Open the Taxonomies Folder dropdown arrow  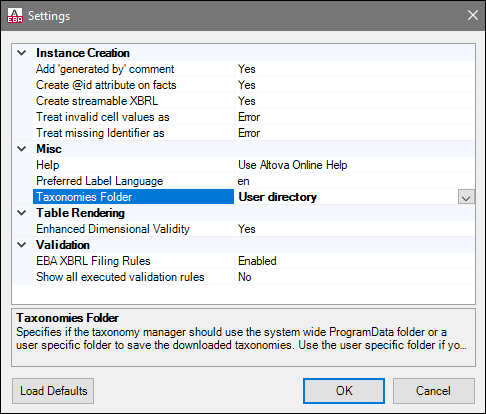466,197
